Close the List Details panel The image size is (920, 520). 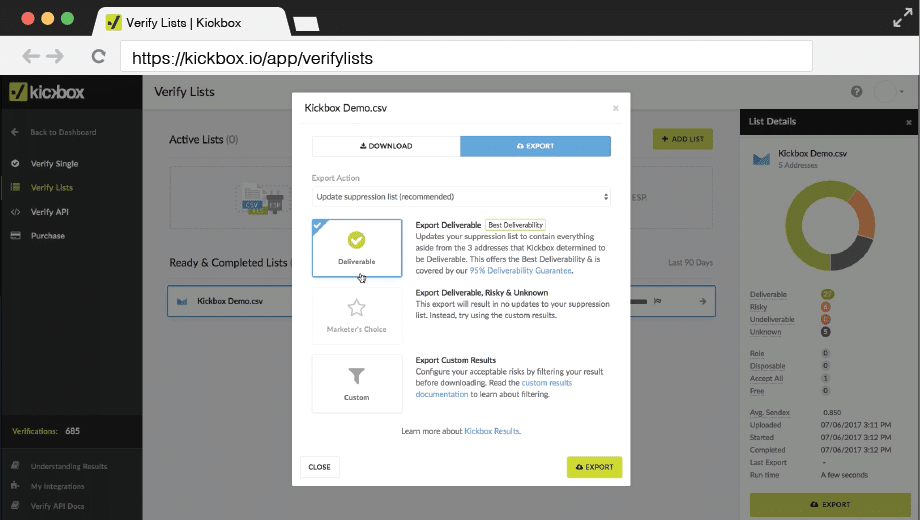click(908, 122)
